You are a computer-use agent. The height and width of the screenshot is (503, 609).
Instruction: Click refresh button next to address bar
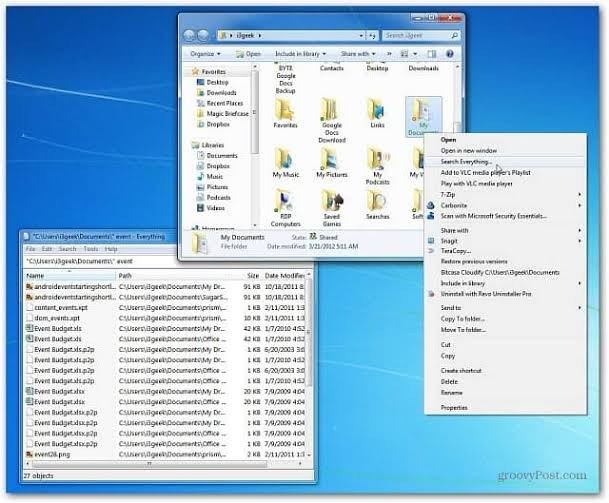[372, 35]
